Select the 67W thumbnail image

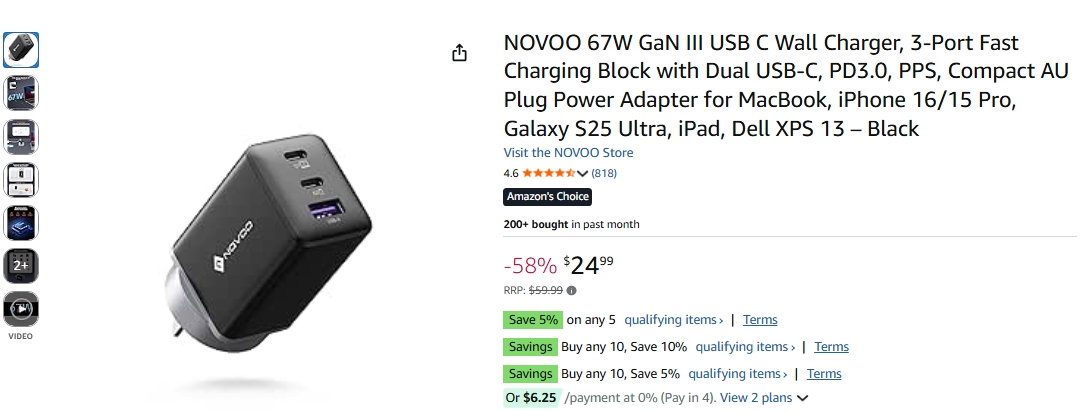click(x=21, y=92)
